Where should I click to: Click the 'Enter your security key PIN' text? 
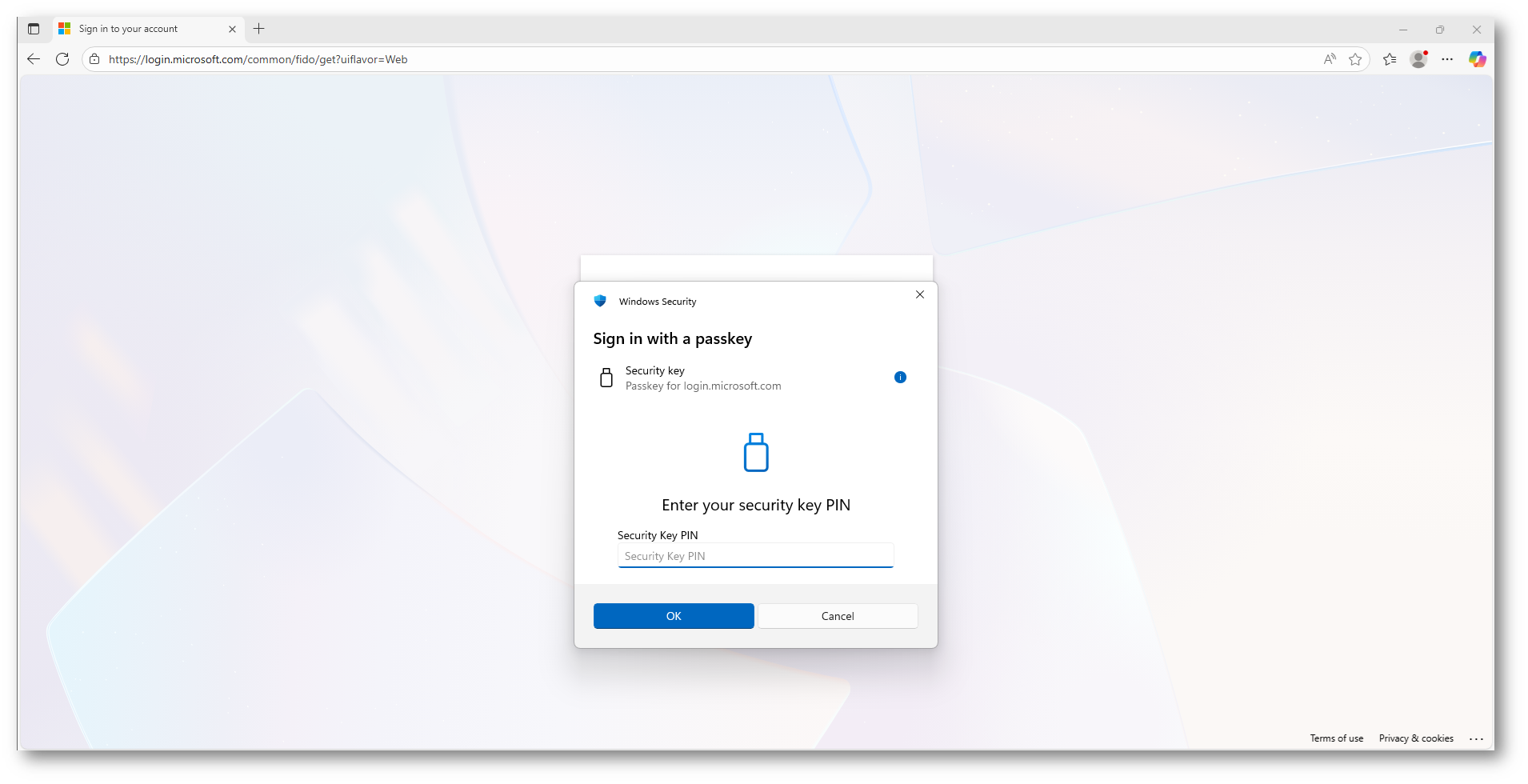(x=756, y=506)
